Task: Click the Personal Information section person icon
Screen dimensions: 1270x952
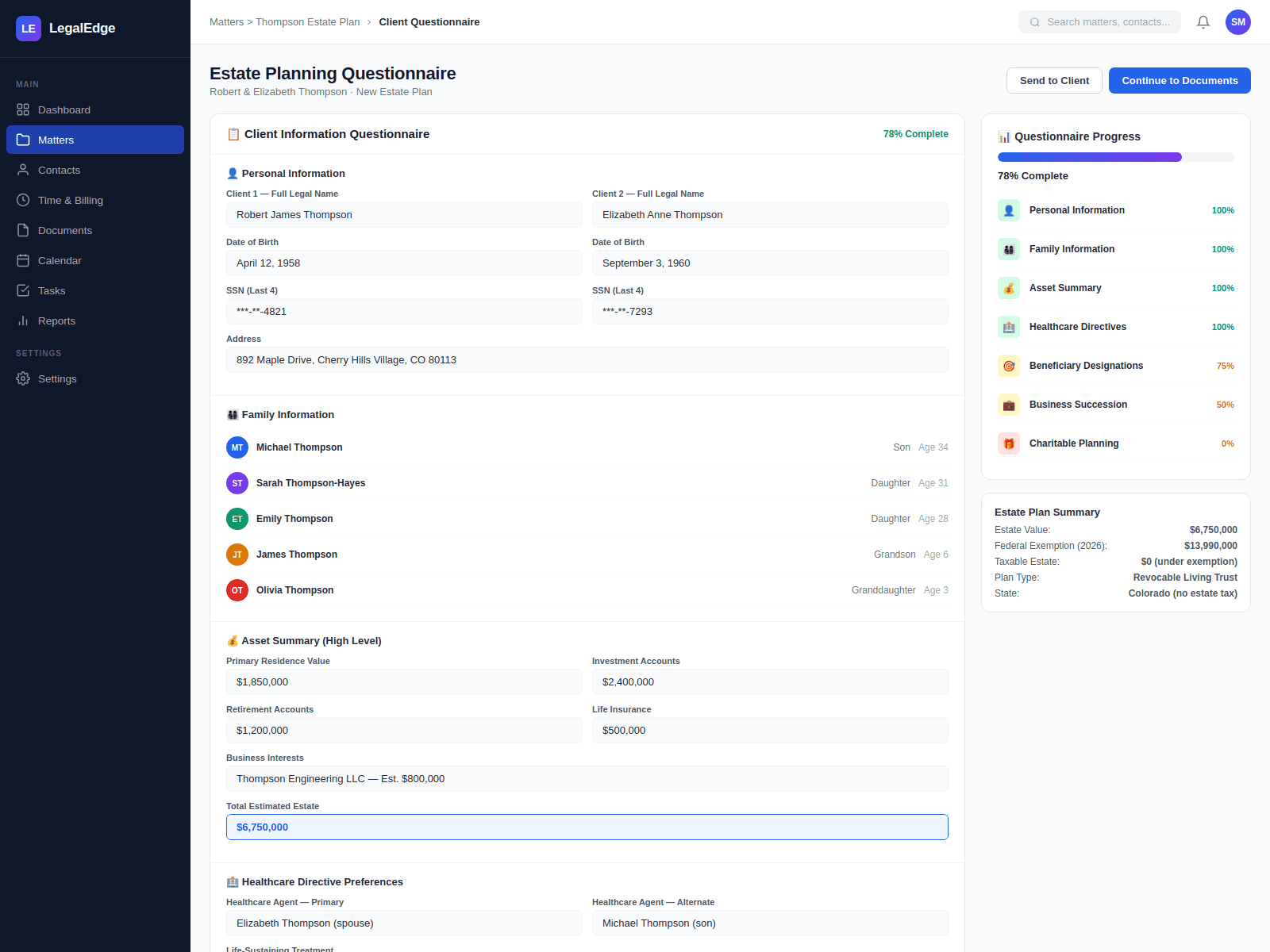Action: click(233, 173)
